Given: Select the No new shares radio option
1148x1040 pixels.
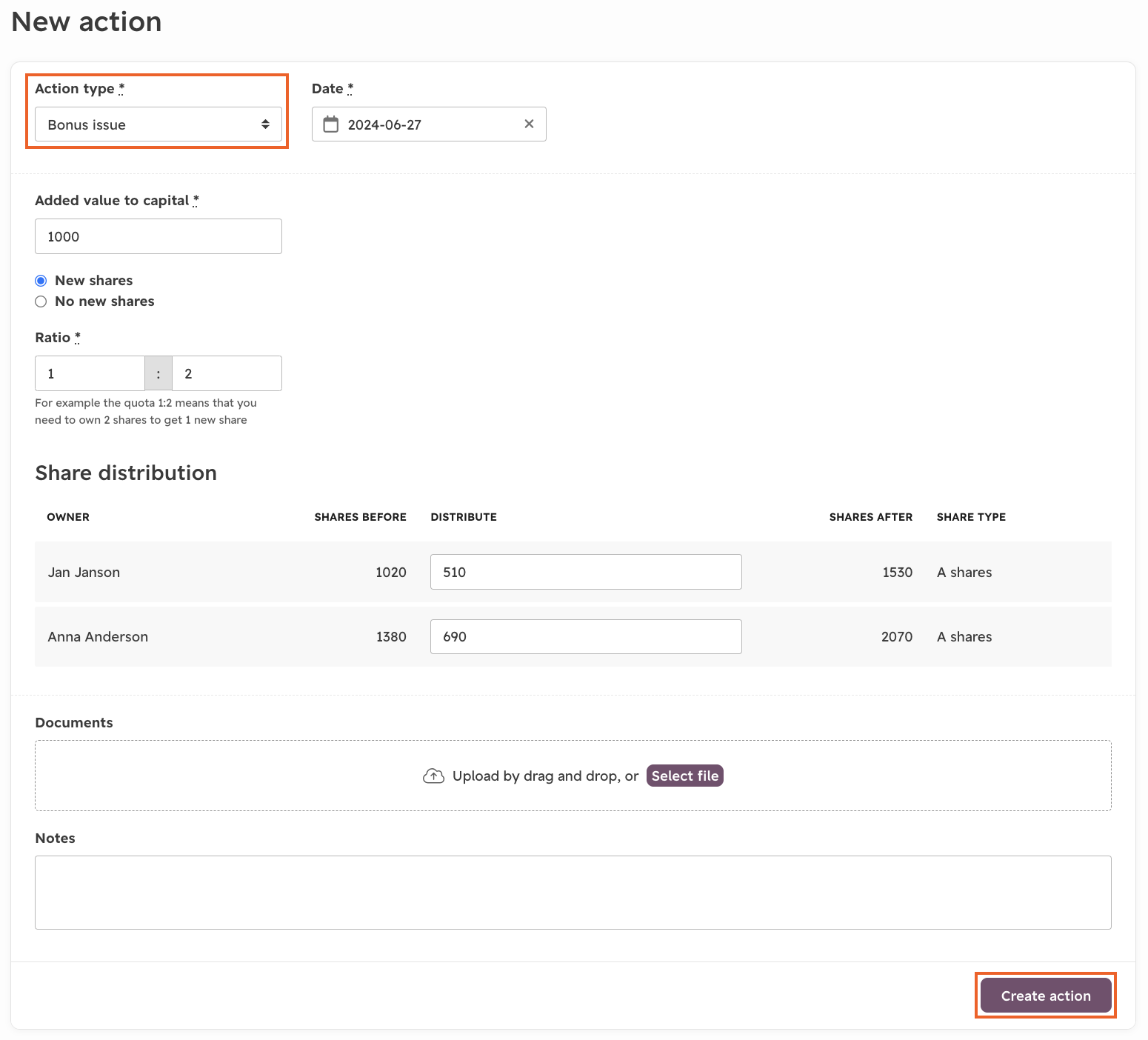Looking at the screenshot, I should [x=41, y=301].
